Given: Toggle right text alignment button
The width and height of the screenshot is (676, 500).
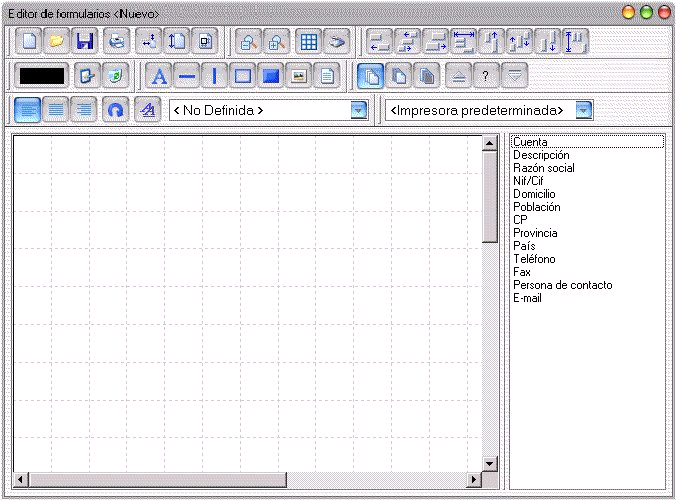Looking at the screenshot, I should (84, 110).
